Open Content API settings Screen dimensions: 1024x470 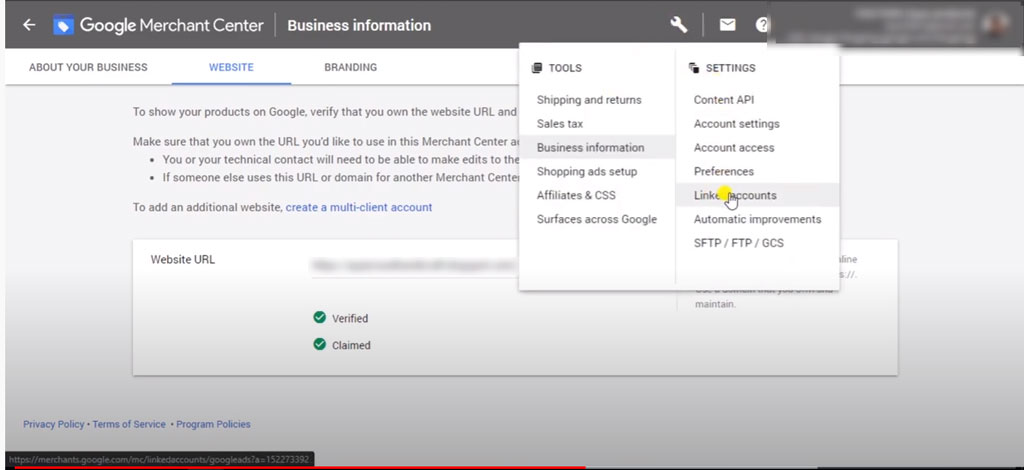point(724,100)
